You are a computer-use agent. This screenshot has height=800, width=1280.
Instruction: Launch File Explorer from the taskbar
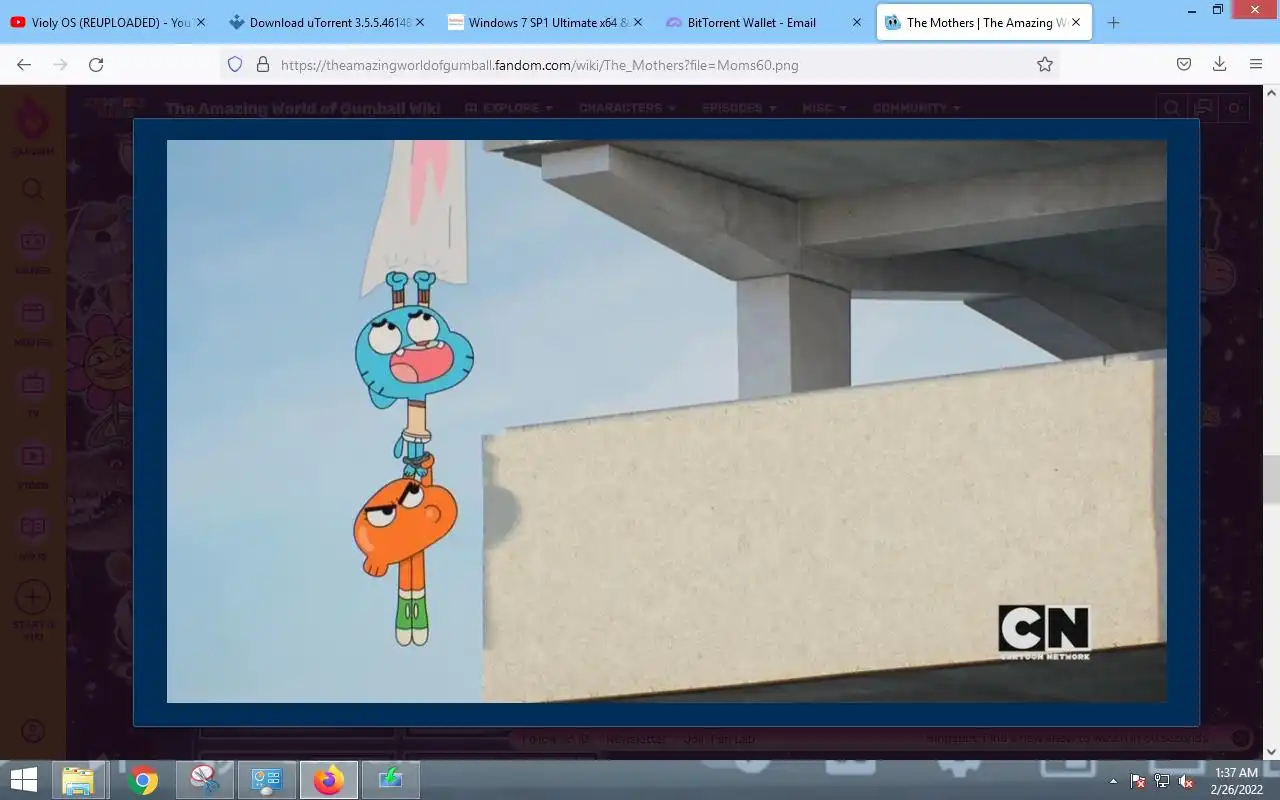[78, 780]
